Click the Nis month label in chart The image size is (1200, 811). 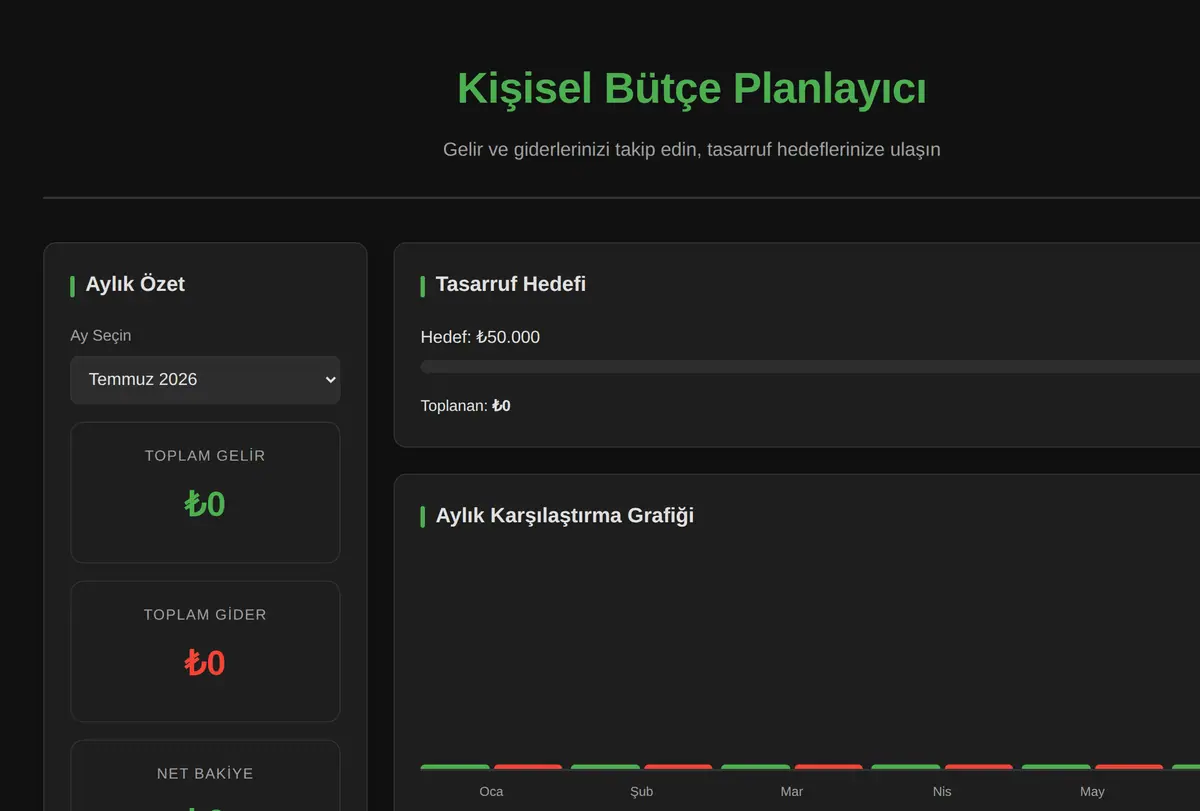[942, 791]
